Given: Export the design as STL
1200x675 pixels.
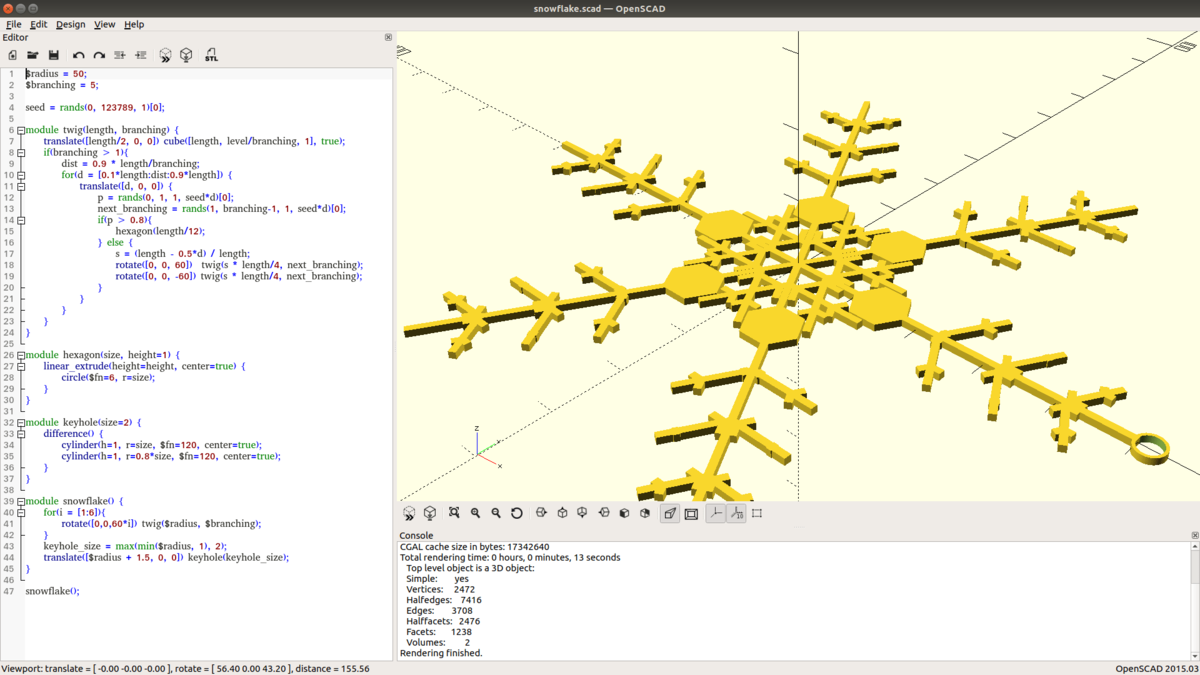Looking at the screenshot, I should click(x=211, y=55).
